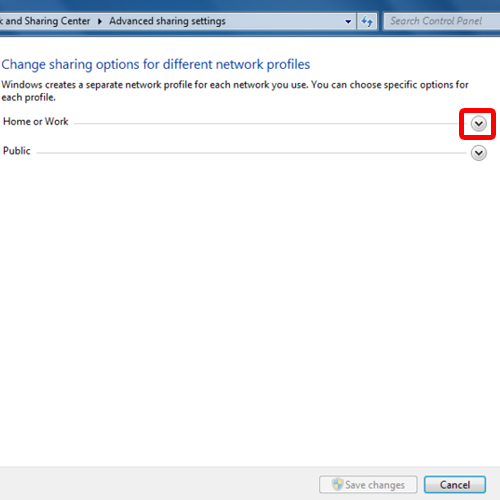Select the Advanced sharing settings breadcrumb
Image resolution: width=500 pixels, height=500 pixels.
[x=167, y=21]
